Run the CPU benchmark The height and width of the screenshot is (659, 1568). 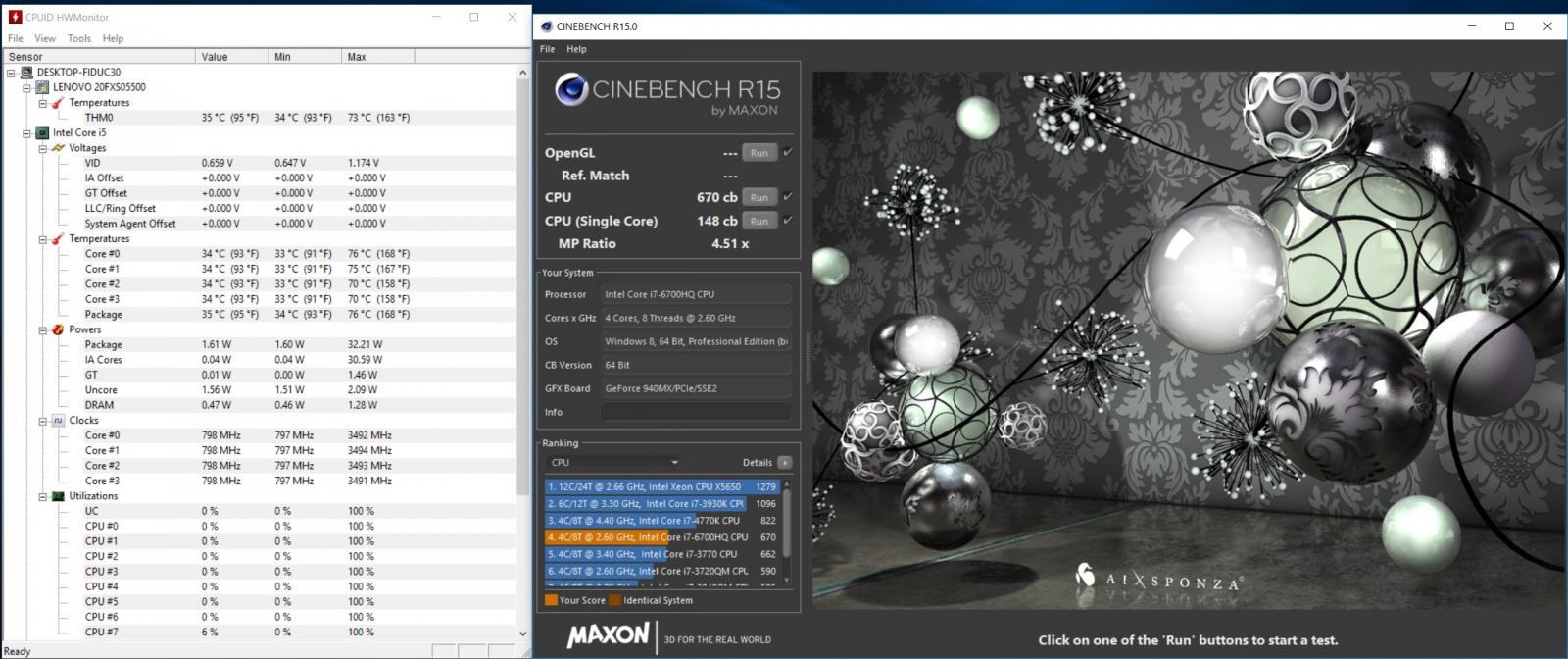(x=759, y=197)
